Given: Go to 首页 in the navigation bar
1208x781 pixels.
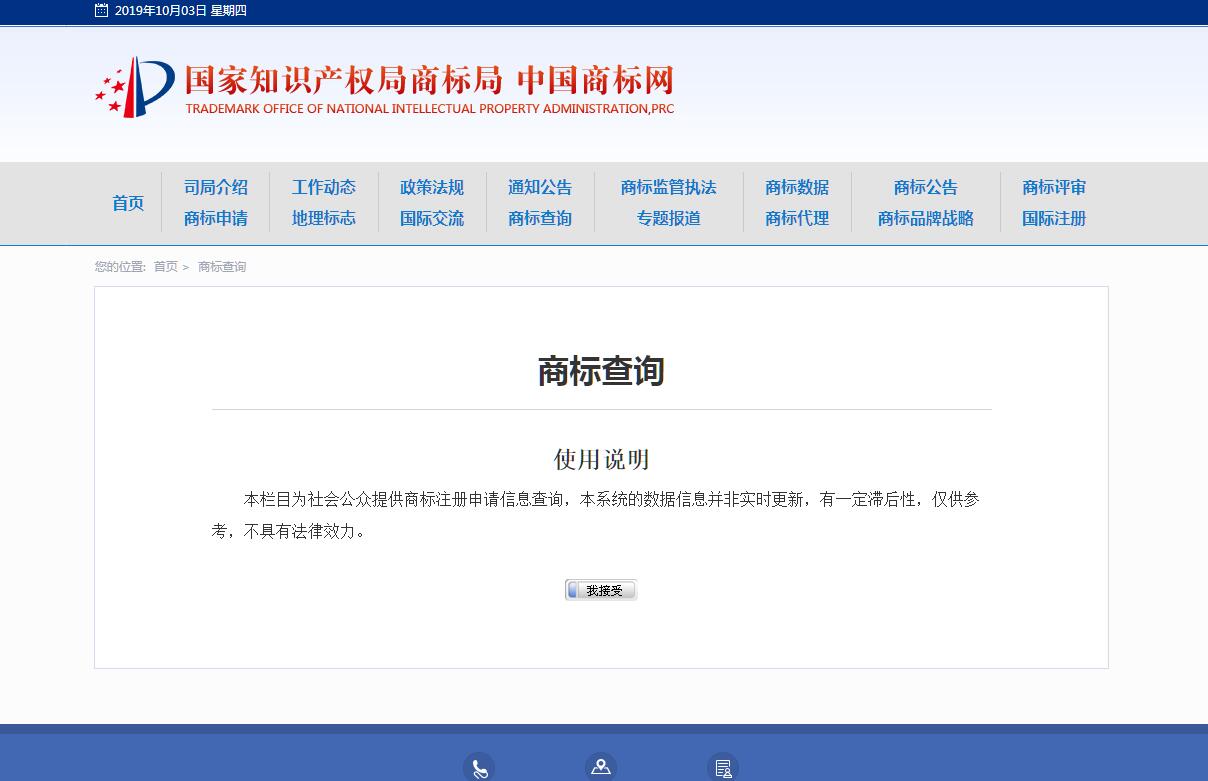Looking at the screenshot, I should 128,203.
